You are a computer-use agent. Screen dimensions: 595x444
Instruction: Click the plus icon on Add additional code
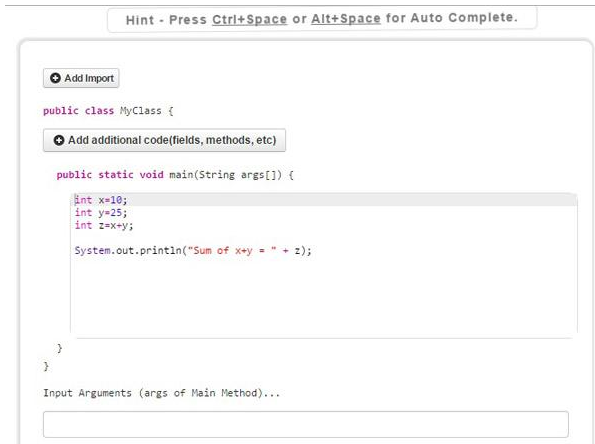click(x=59, y=140)
